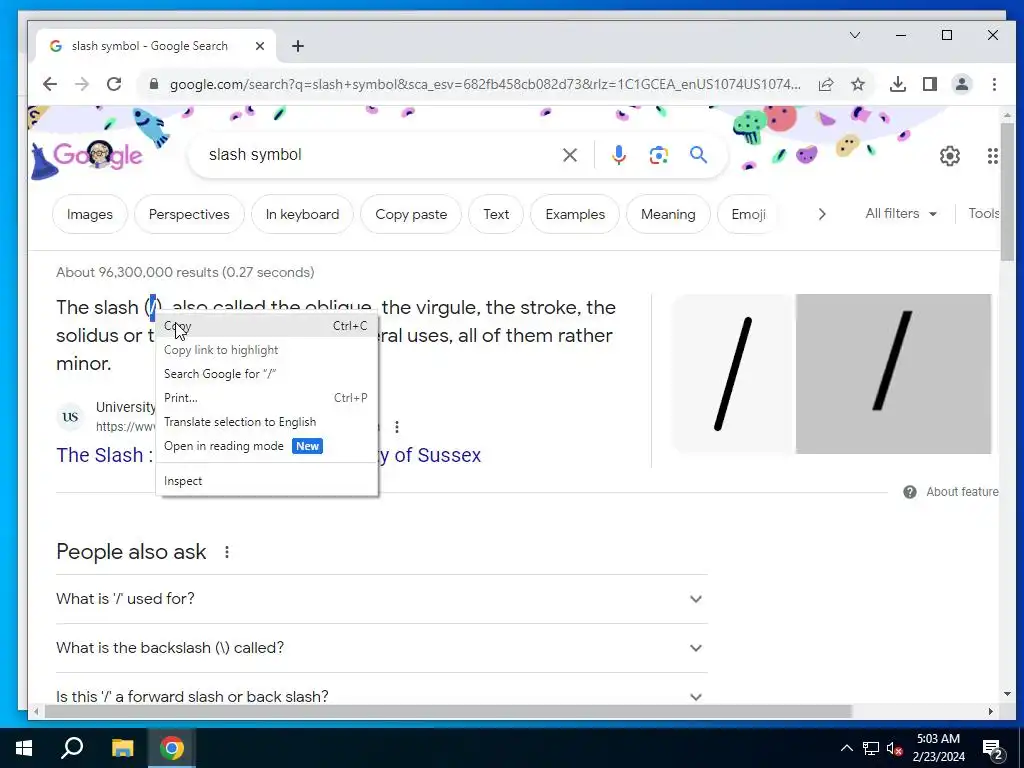The image size is (1024, 768).
Task: Filter results by Images
Action: tap(89, 214)
